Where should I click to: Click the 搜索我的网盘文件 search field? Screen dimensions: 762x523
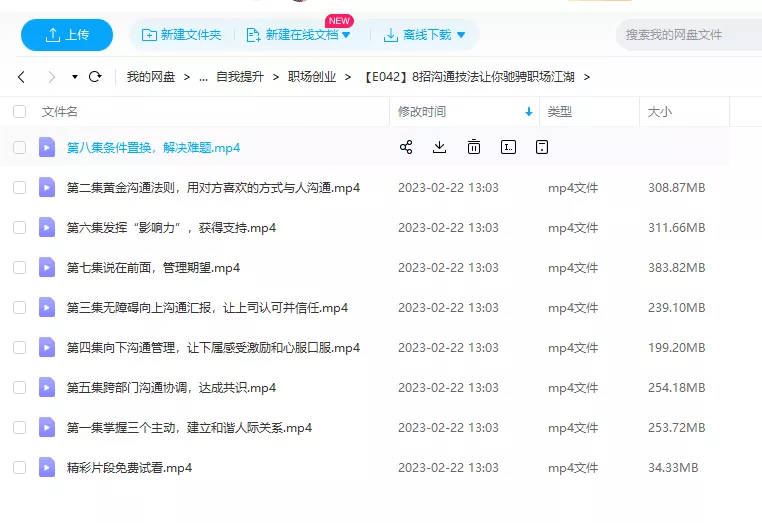pyautogui.click(x=686, y=35)
